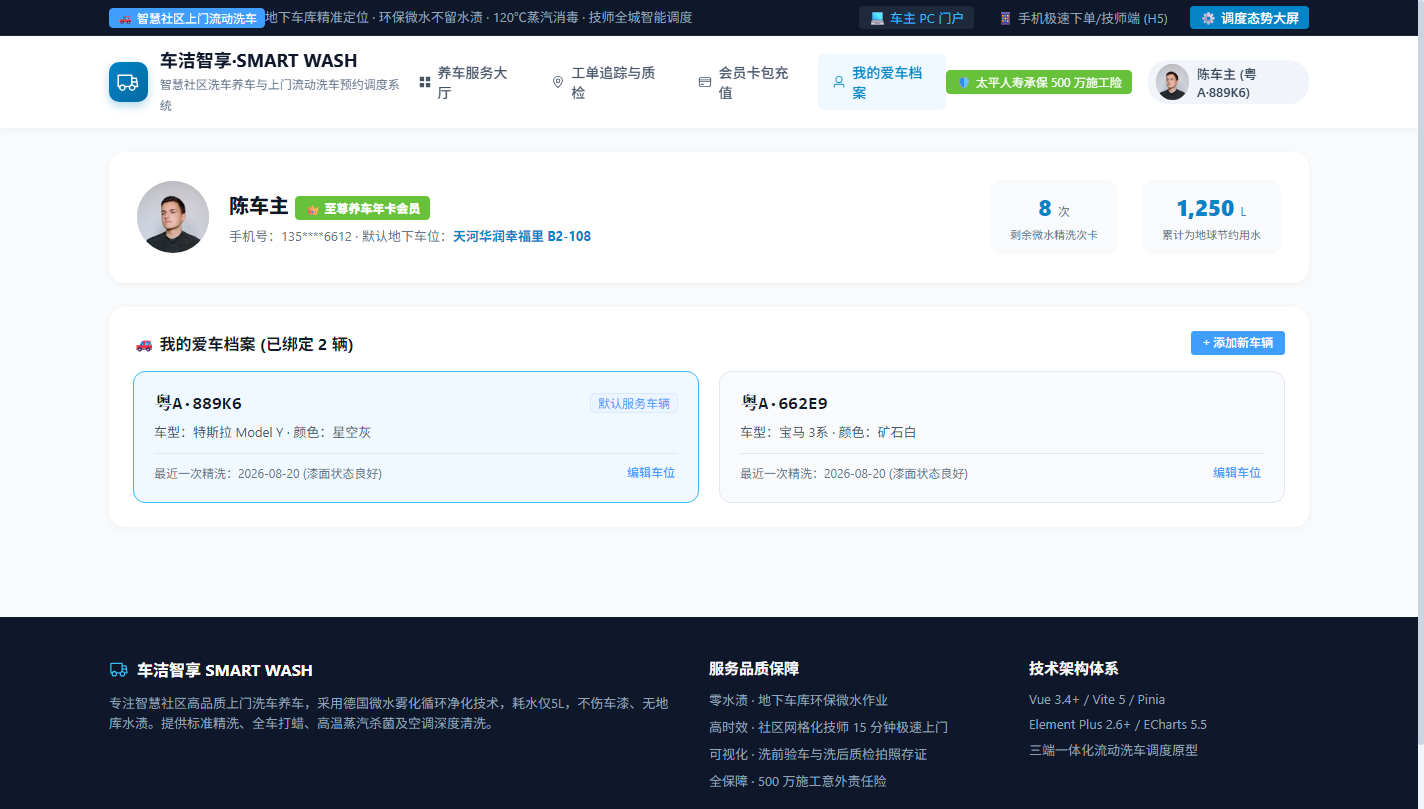The width and height of the screenshot is (1424, 809).
Task: Click the 至尊养车年卡会员 badge
Action: click(x=362, y=208)
